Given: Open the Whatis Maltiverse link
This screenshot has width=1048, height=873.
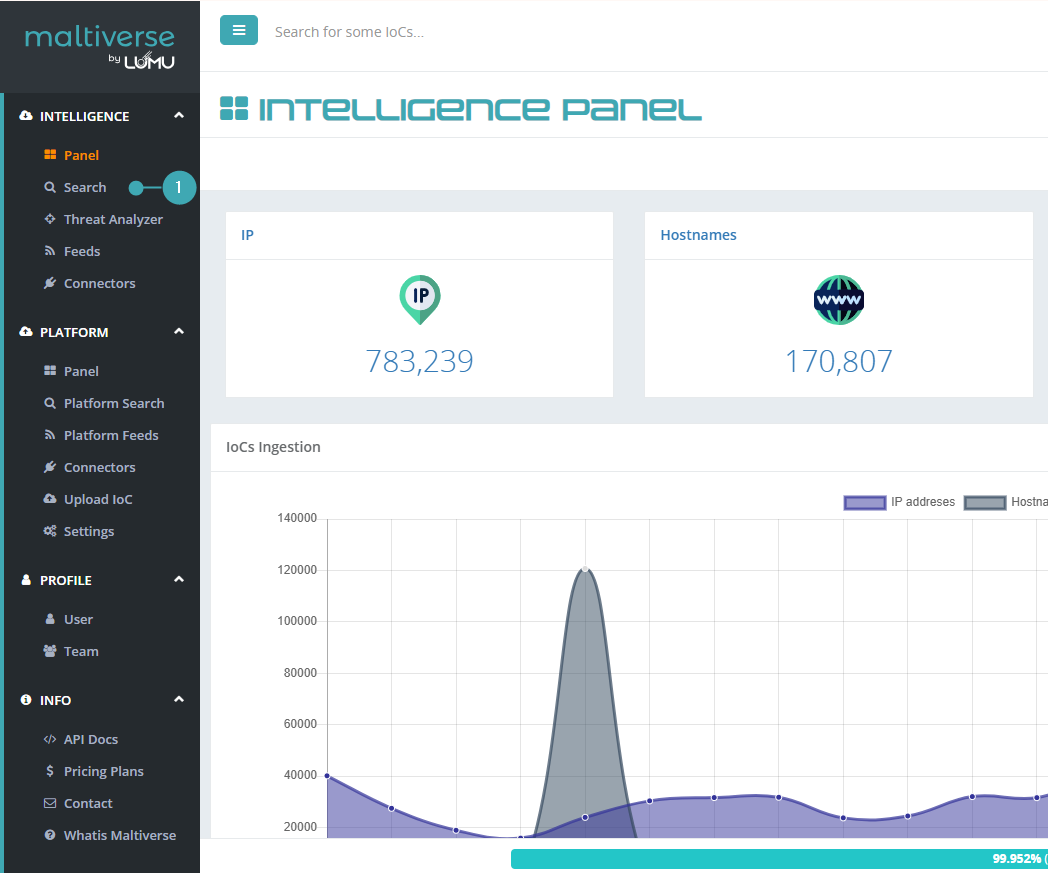Looking at the screenshot, I should tap(119, 835).
